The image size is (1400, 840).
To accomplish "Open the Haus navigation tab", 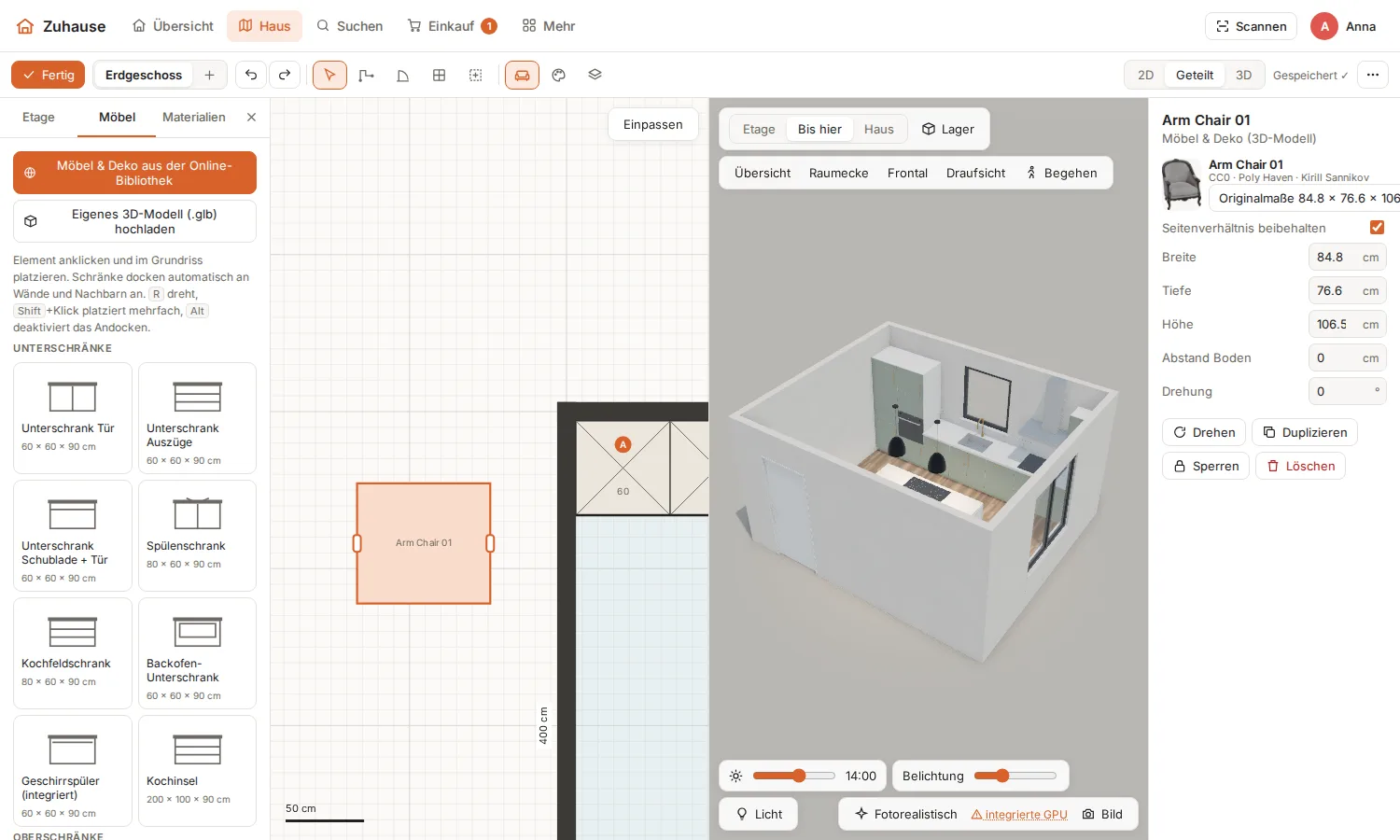I will click(x=265, y=26).
